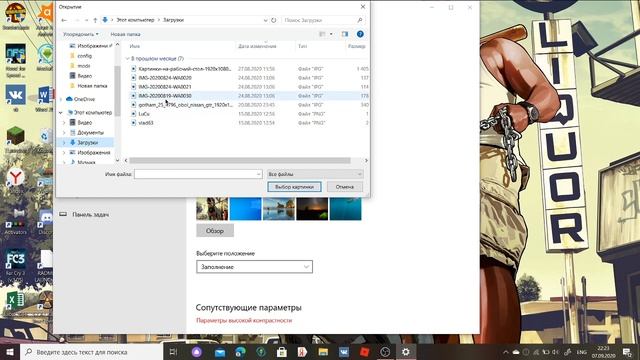Select file IMG-20200824-WA0021

tap(165, 87)
